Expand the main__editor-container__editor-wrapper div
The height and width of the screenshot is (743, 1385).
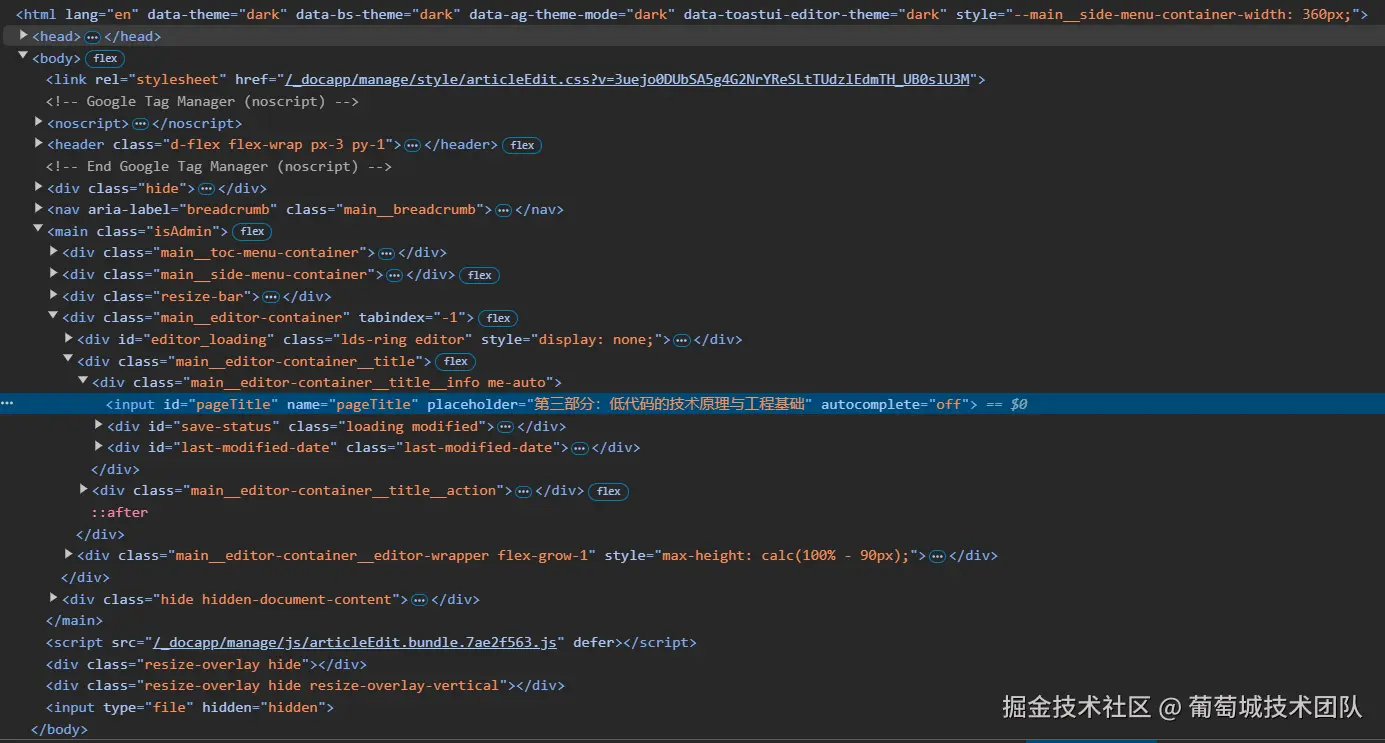pyautogui.click(x=68, y=555)
